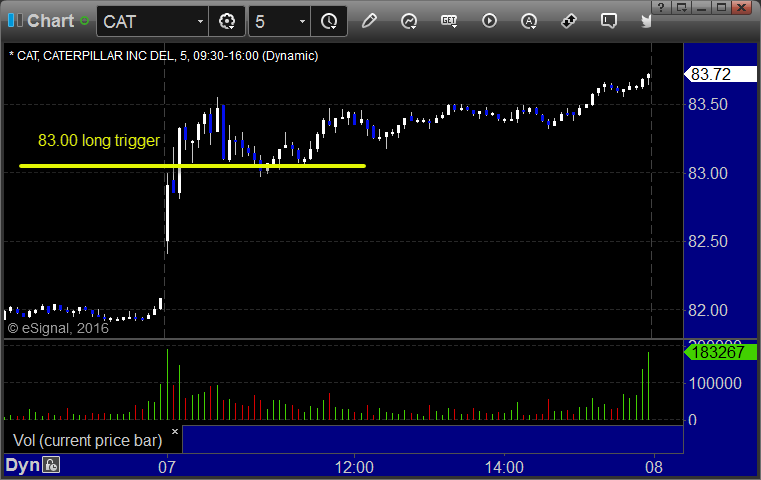Open the chat comment bubble icon
Image resolution: width=761 pixels, height=480 pixels.
[609, 21]
